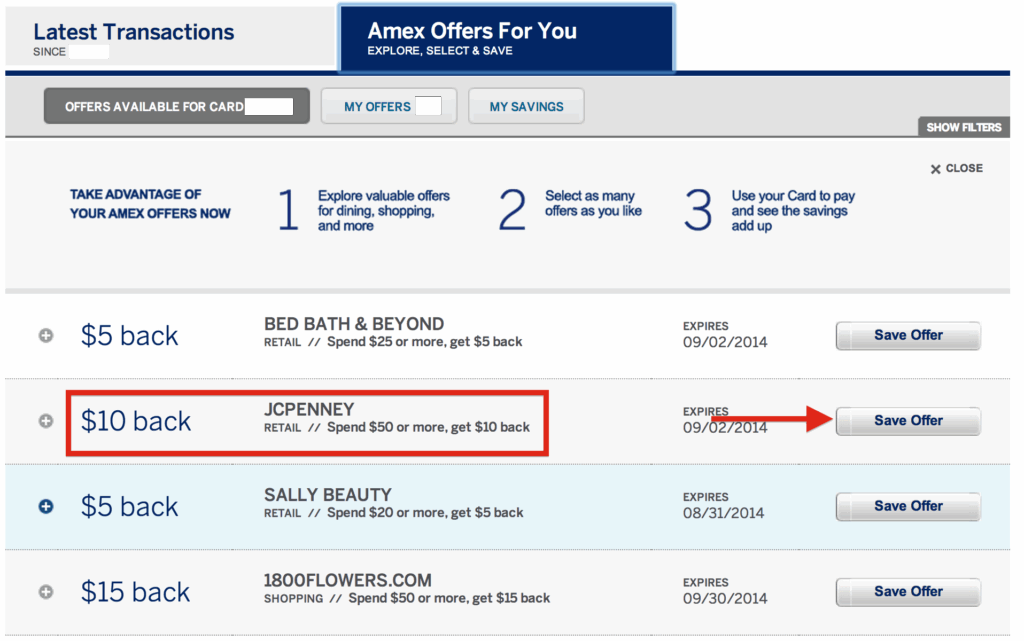Screen dimensions: 1024x641
Task: Click the $10 back amount text
Action: tap(136, 421)
